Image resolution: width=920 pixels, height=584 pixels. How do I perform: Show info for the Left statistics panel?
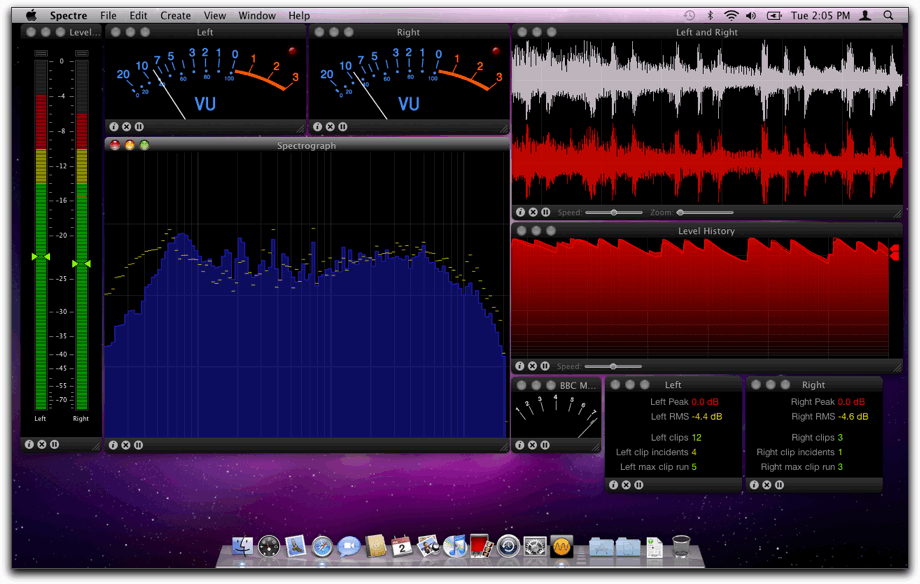[614, 485]
